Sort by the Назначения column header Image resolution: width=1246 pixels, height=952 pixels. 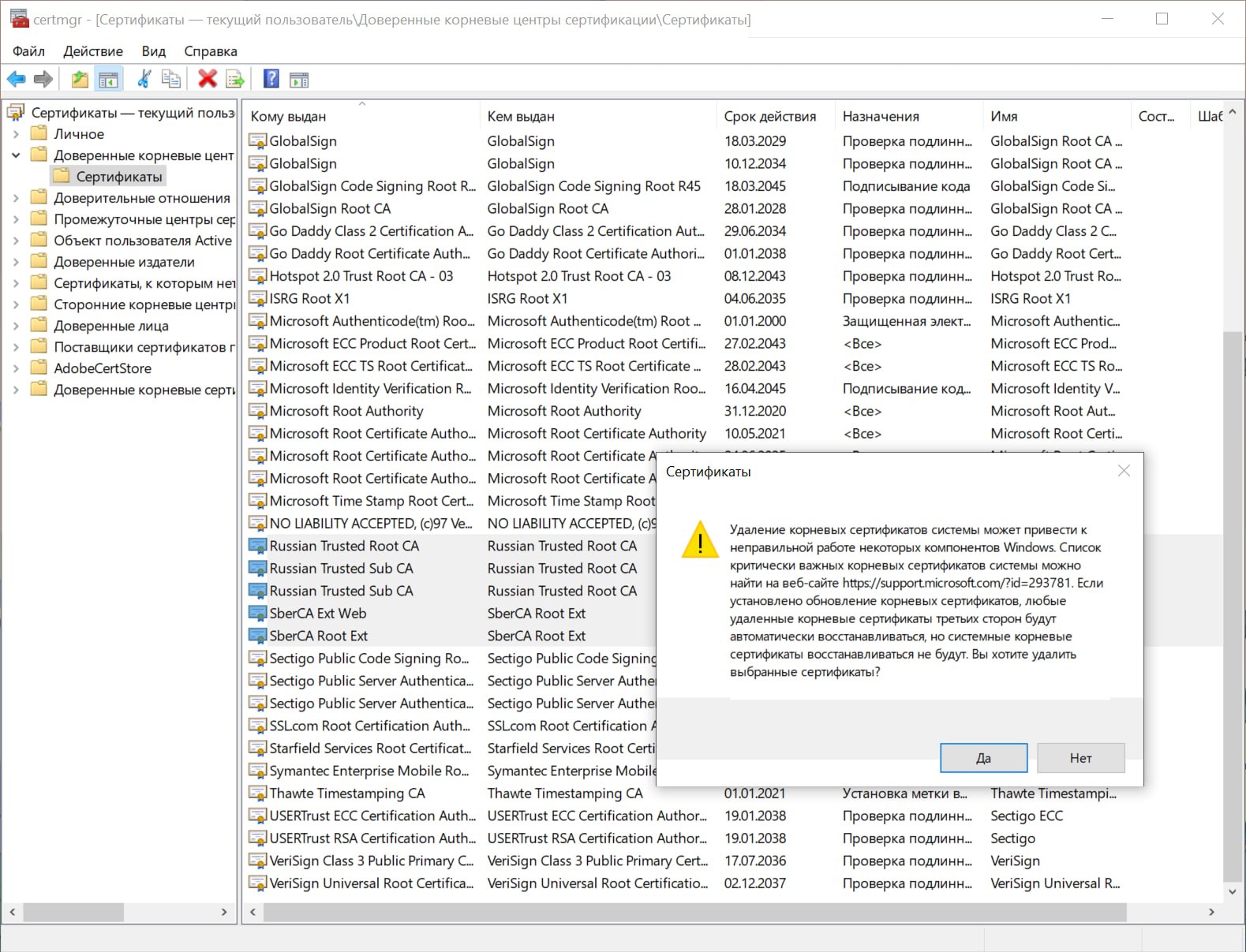(x=910, y=116)
